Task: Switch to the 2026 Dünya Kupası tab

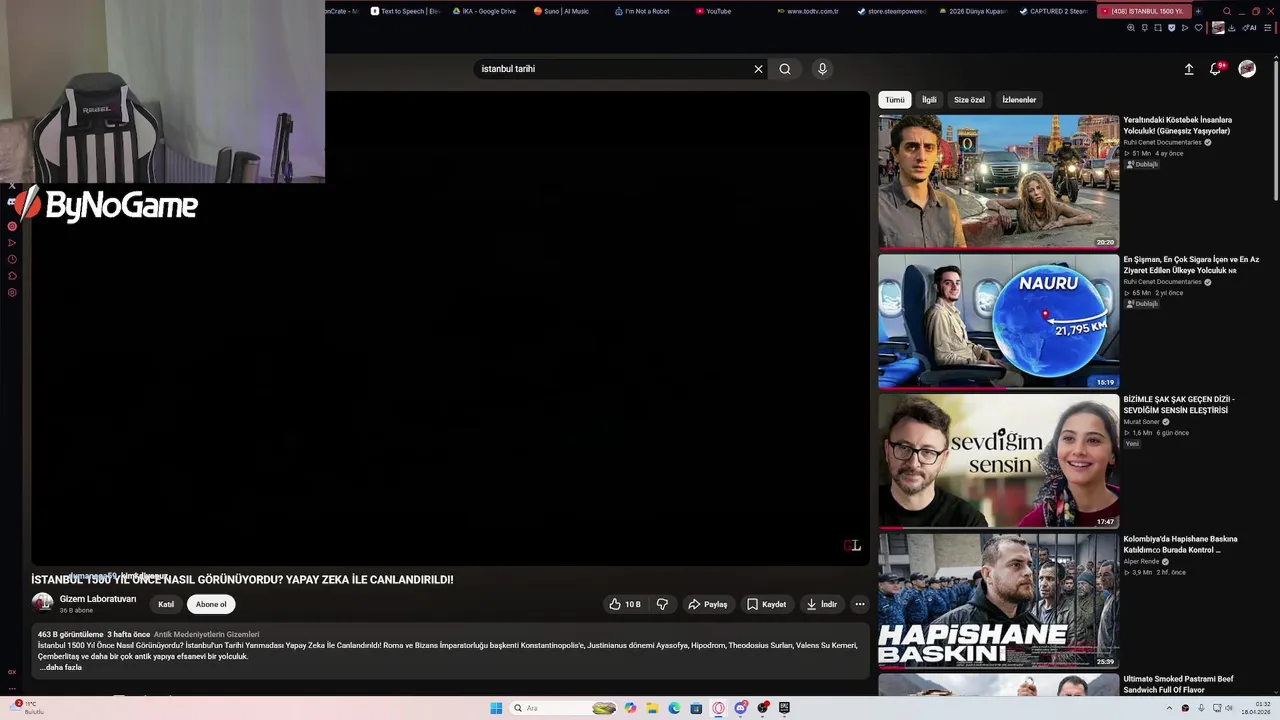Action: click(972, 11)
